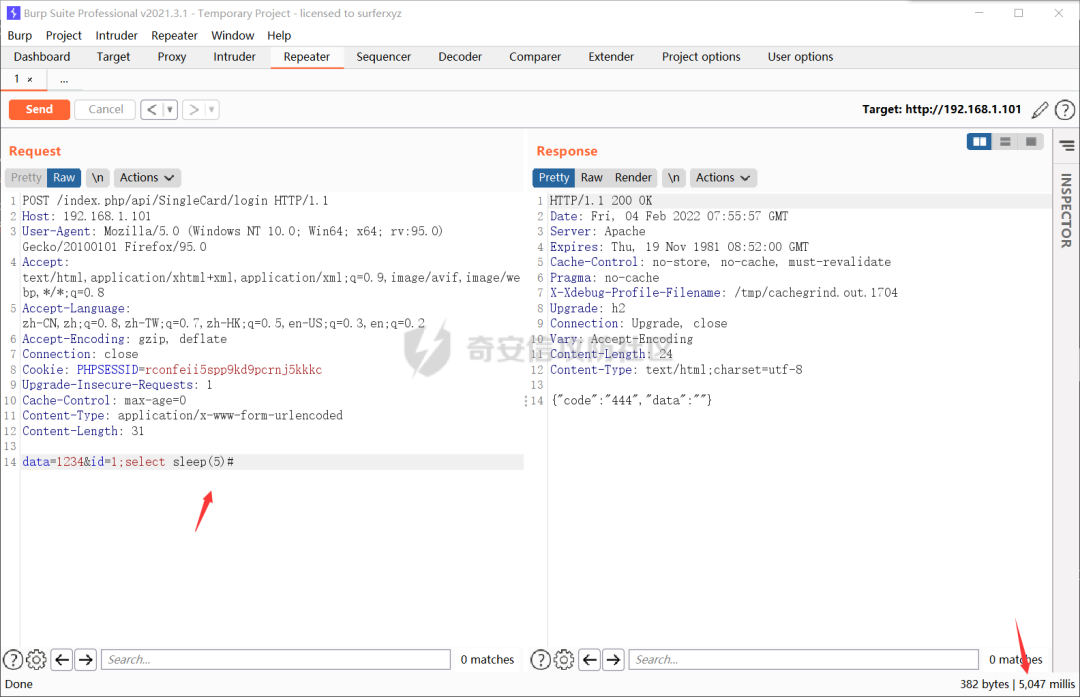Viewport: 1080px width, 697px height.
Task: Go to next match in request search
Action: point(85,660)
